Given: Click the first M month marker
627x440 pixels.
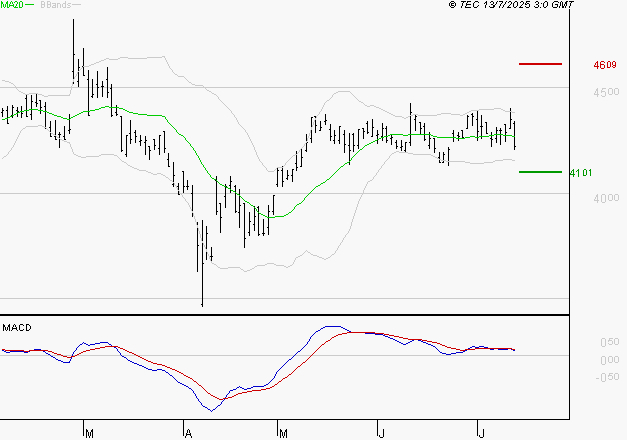Looking at the screenshot, I should click(90, 434).
